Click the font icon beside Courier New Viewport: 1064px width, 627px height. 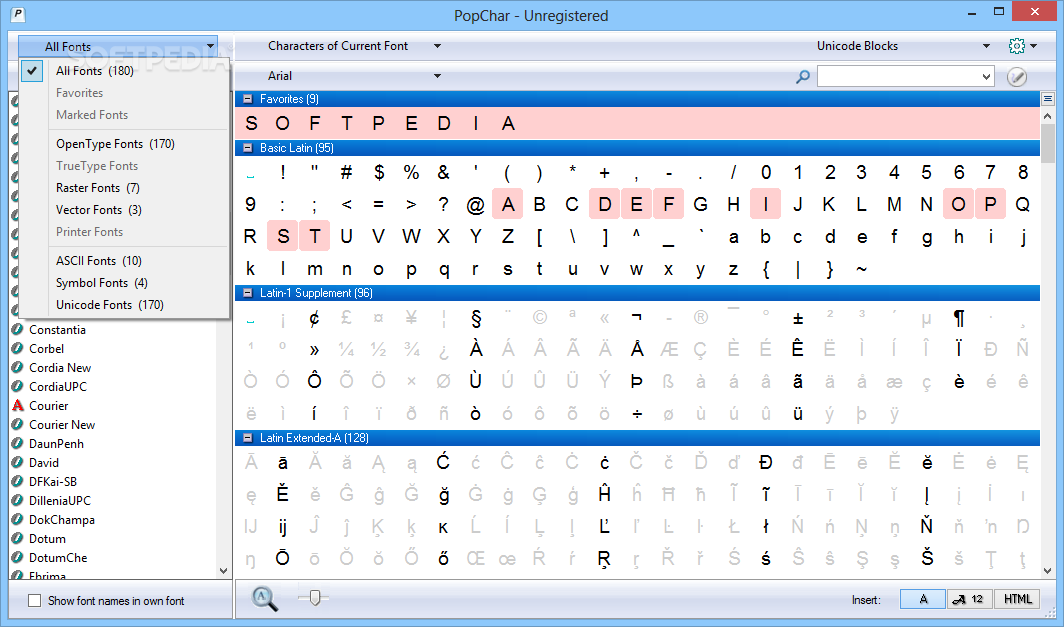coord(18,425)
